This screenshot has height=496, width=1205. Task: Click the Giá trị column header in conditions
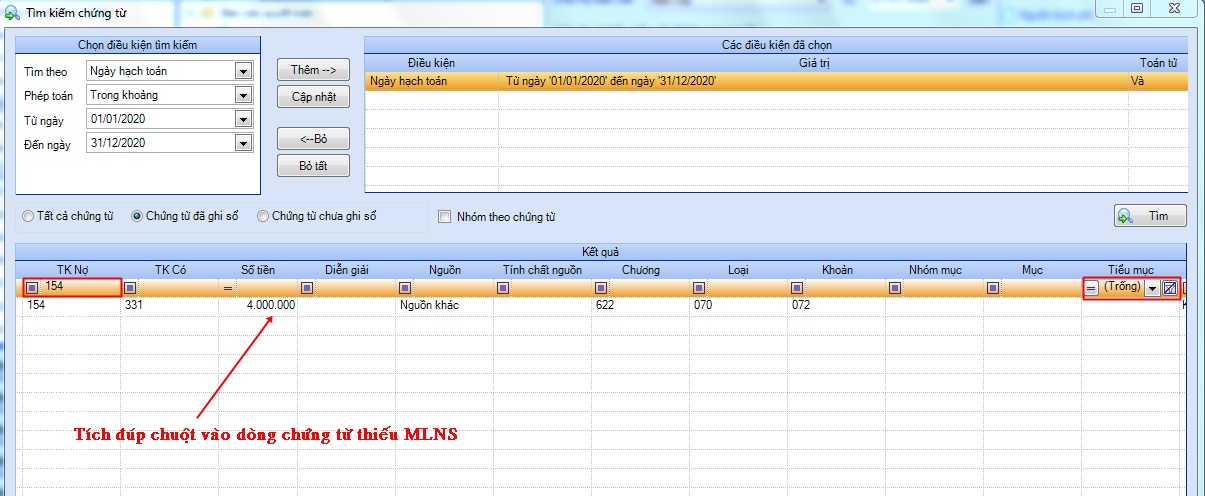(x=813, y=63)
